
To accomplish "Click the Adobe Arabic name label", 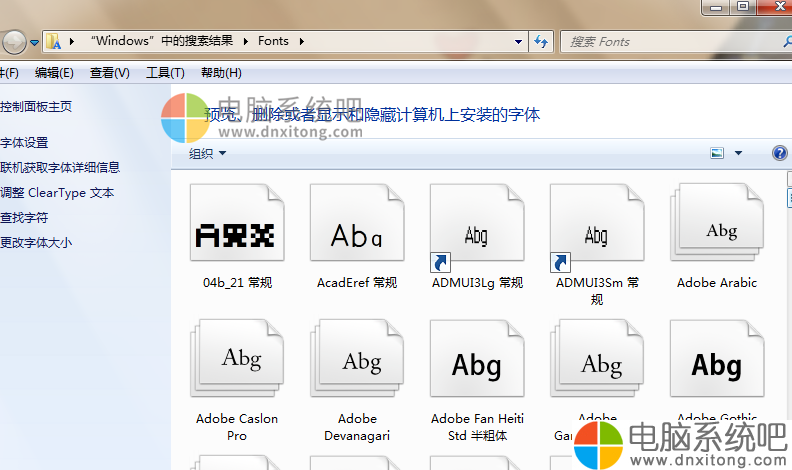I will pyautogui.click(x=717, y=283).
